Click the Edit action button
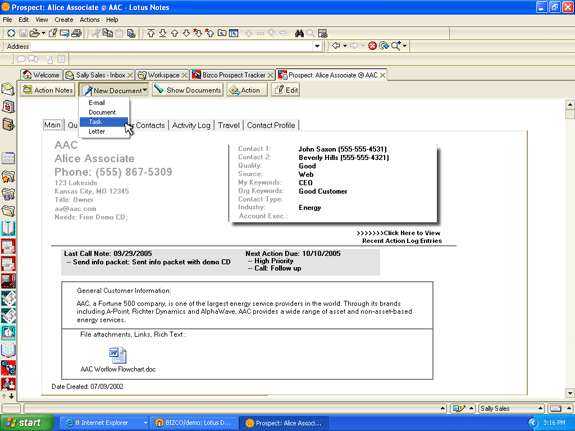Screen dimensions: 575x431 click(x=286, y=90)
